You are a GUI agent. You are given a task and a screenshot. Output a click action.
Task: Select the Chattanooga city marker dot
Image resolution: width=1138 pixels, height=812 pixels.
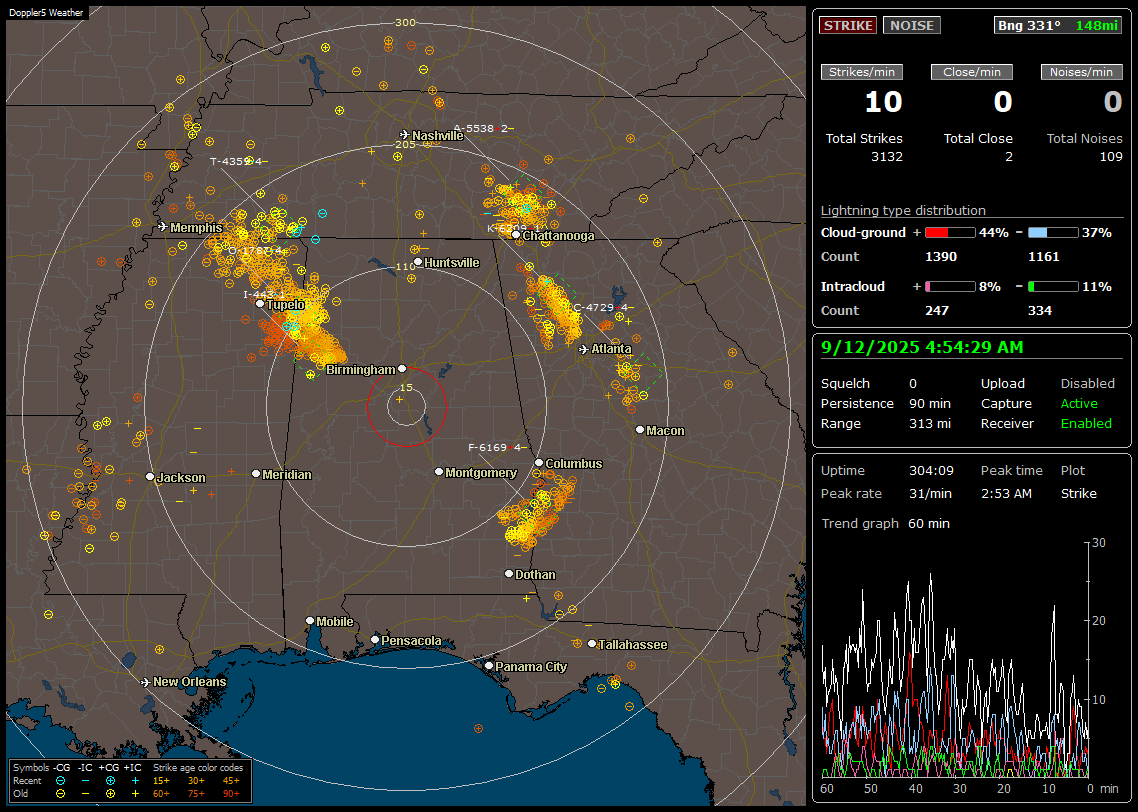coord(516,235)
